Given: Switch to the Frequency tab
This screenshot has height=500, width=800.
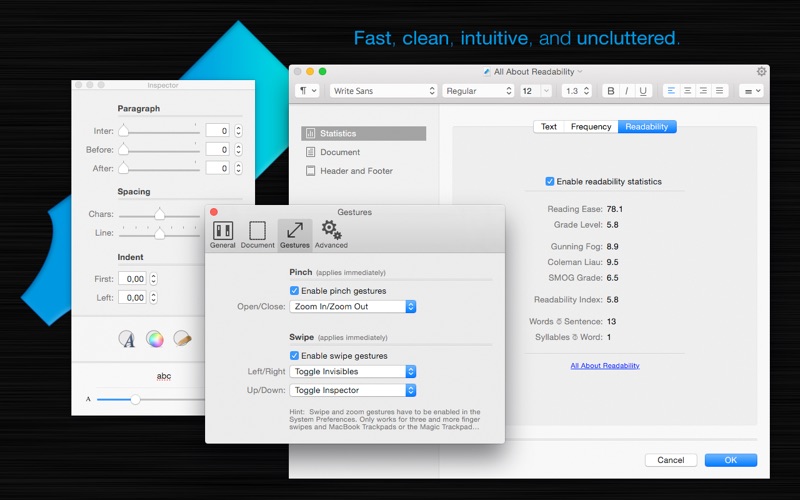Looking at the screenshot, I should pyautogui.click(x=590, y=127).
